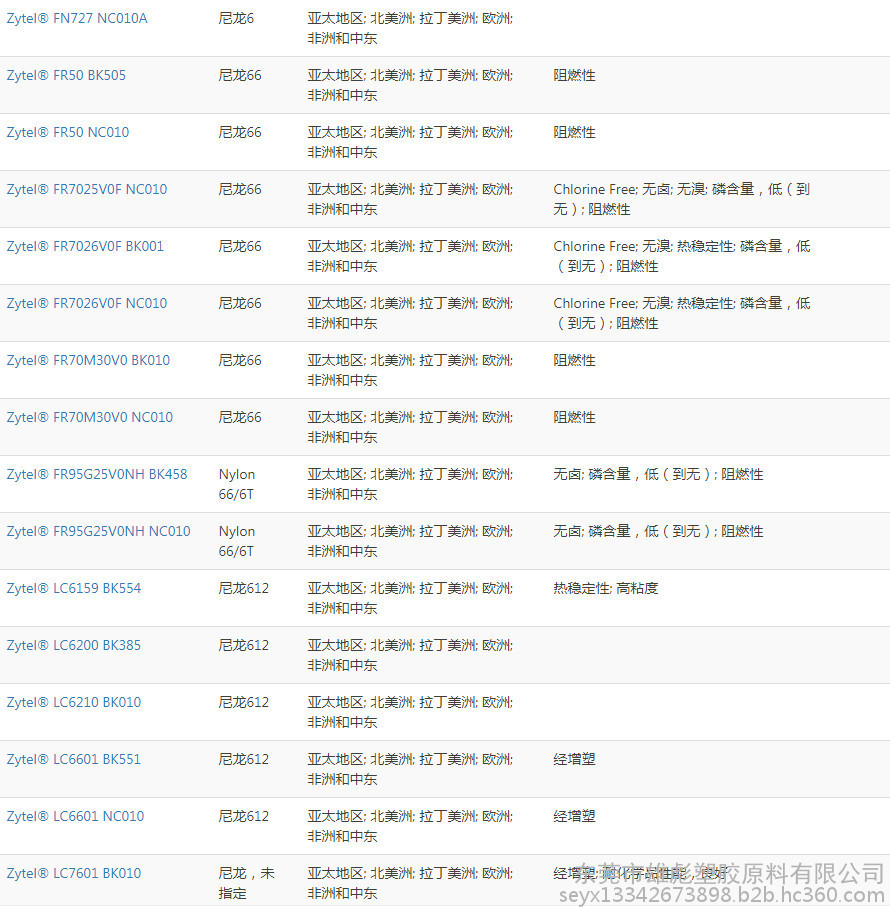Open the Zytel® FR70M30V0 BK010 link
The image size is (890, 907).
point(88,360)
